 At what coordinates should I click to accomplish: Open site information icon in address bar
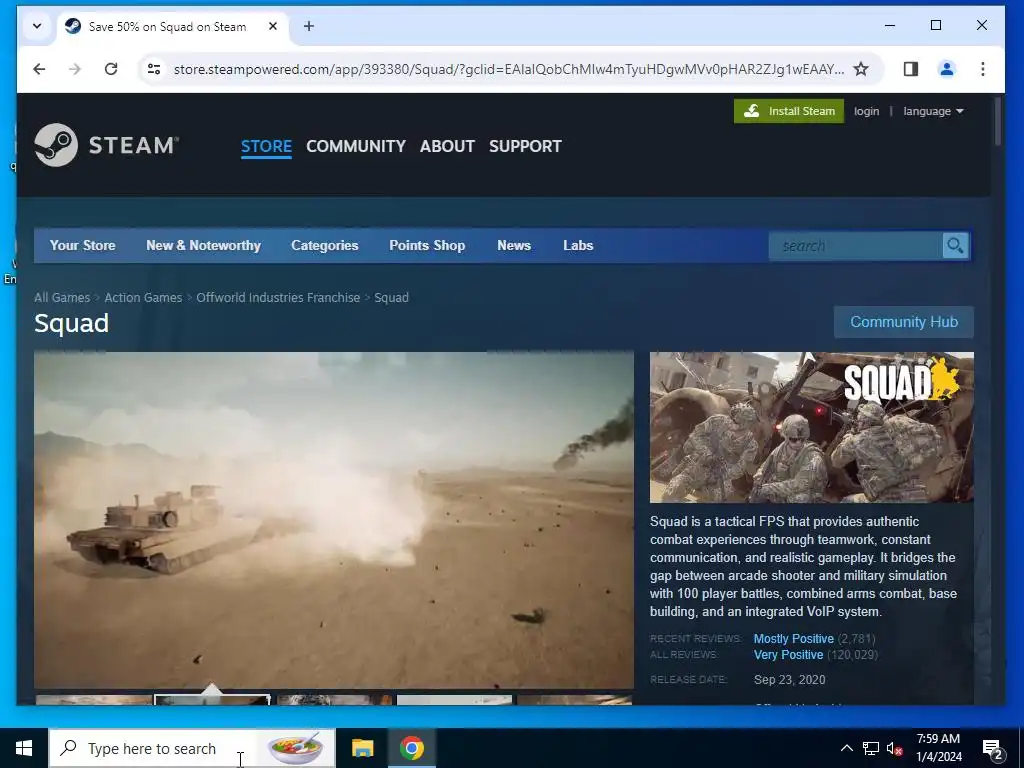[154, 69]
